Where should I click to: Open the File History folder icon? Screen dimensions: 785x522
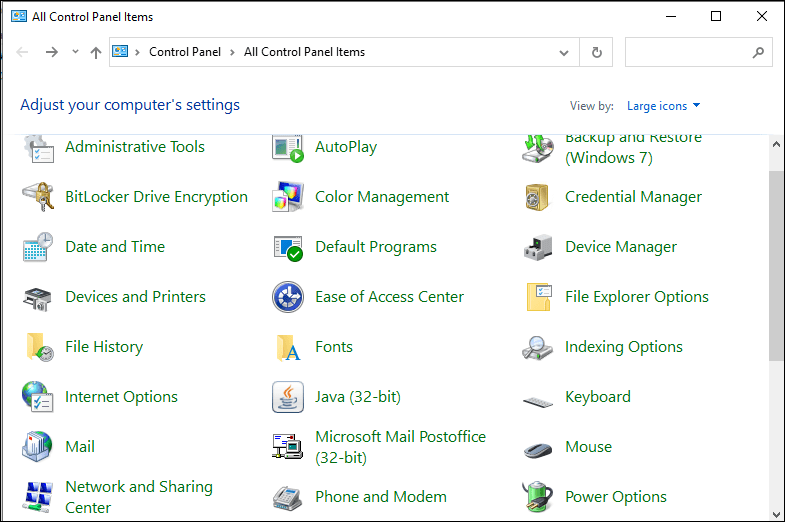click(x=40, y=347)
